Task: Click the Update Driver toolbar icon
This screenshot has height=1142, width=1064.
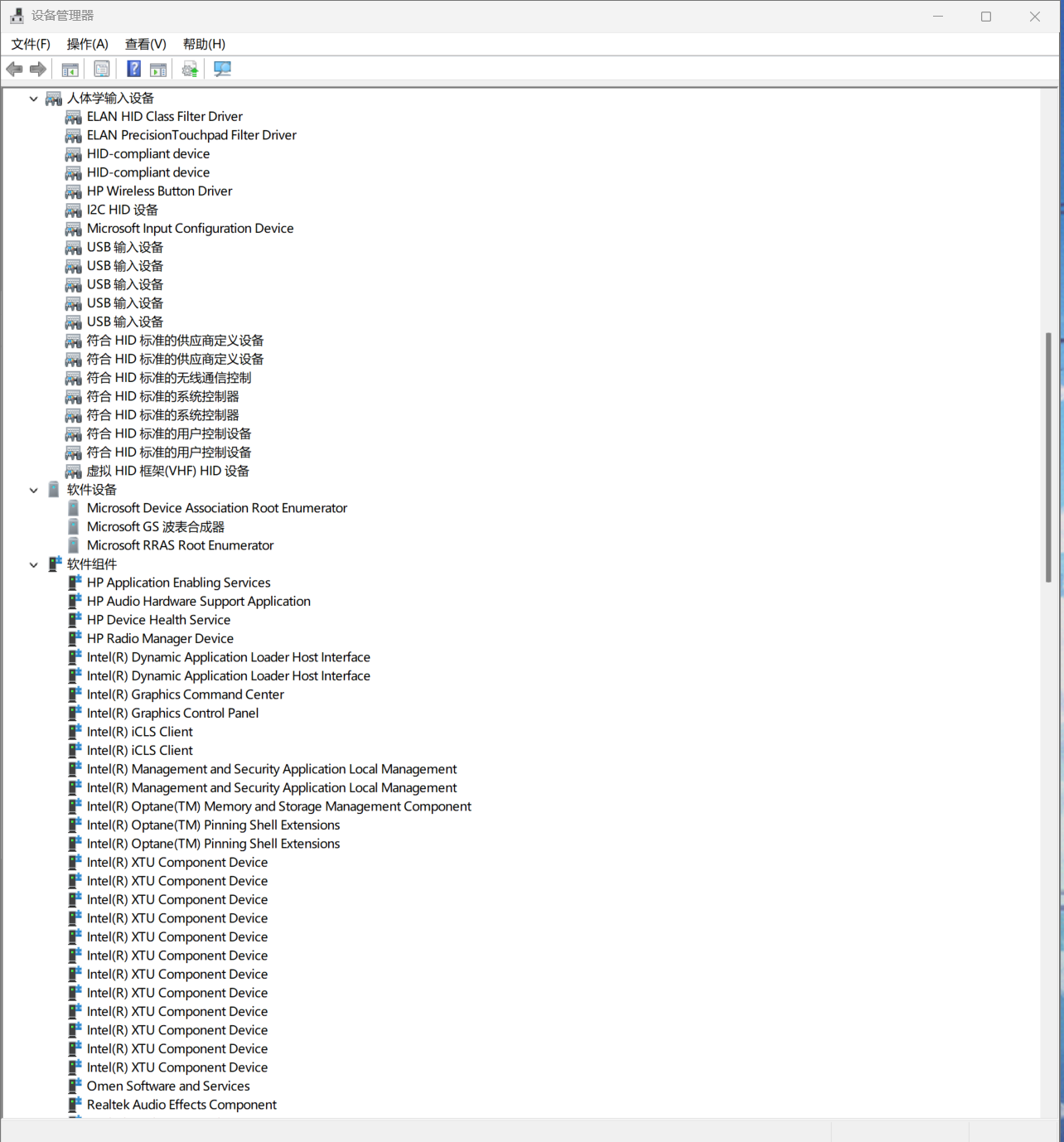Action: [x=191, y=70]
